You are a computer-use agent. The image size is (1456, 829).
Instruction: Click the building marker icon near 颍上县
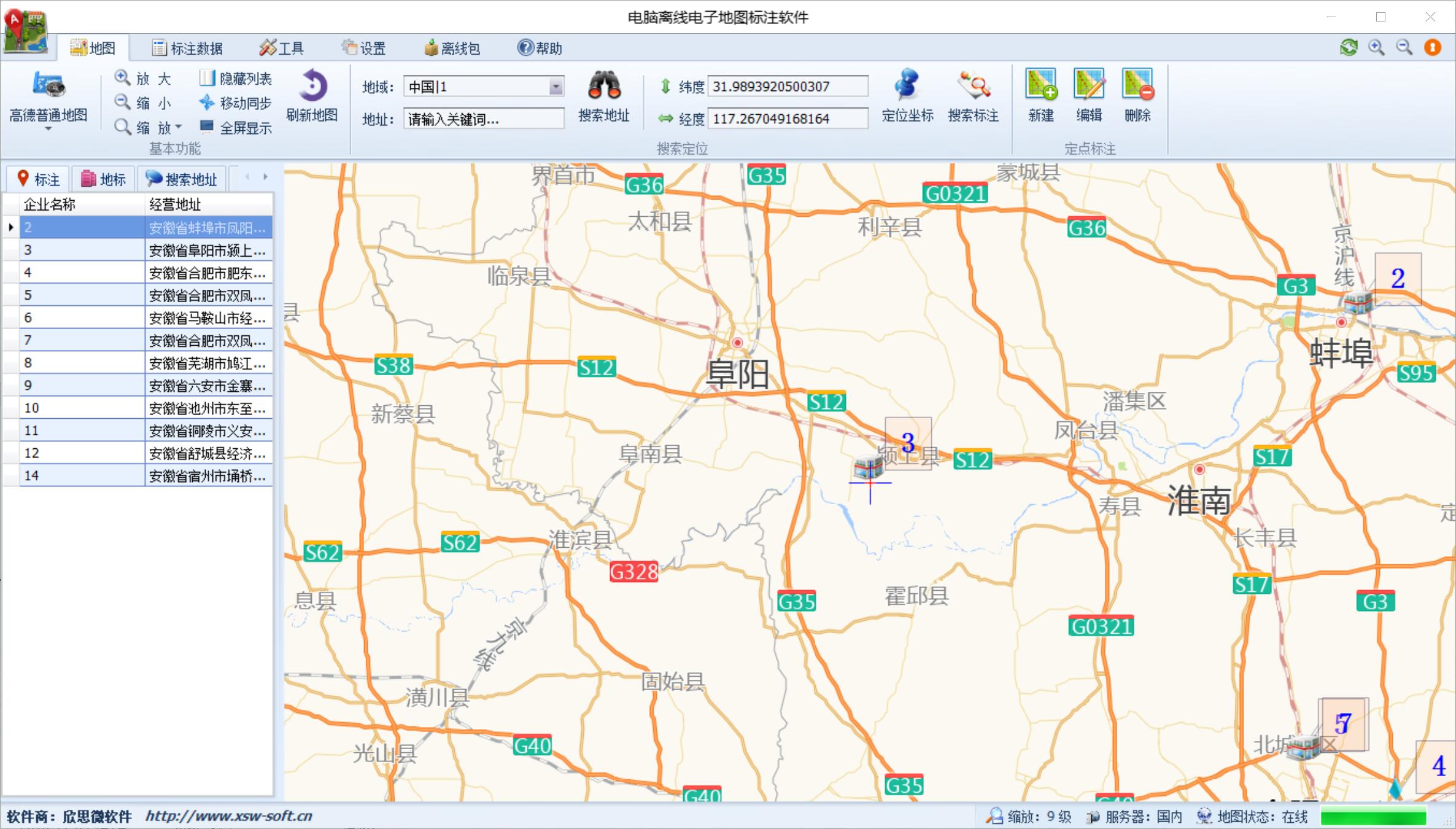[868, 467]
